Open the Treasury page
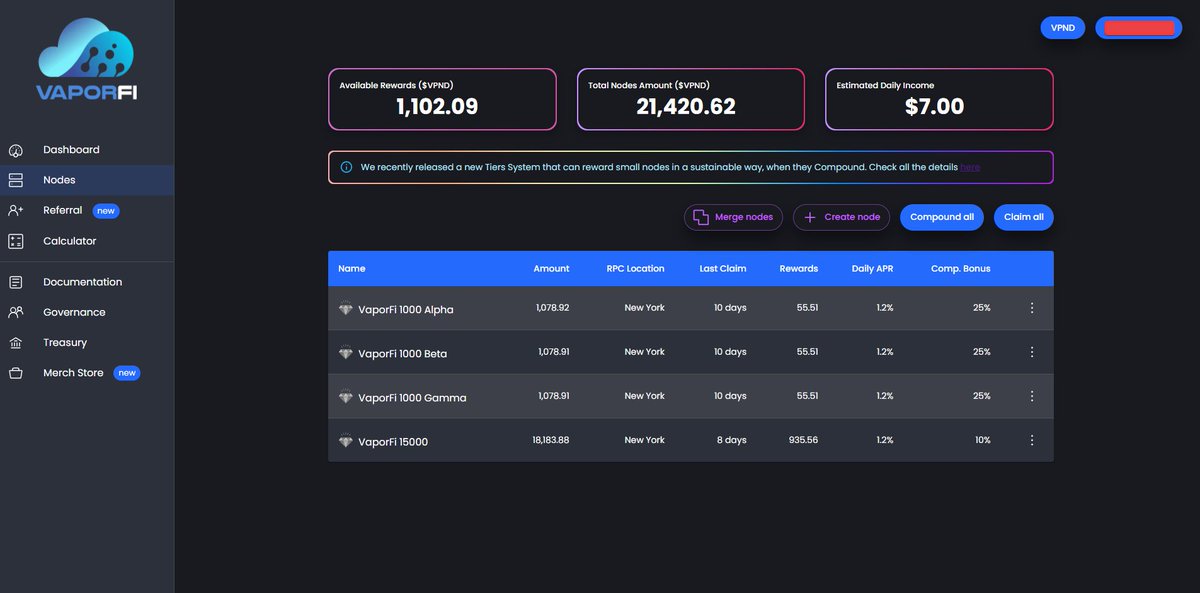This screenshot has height=593, width=1200. tap(87, 342)
